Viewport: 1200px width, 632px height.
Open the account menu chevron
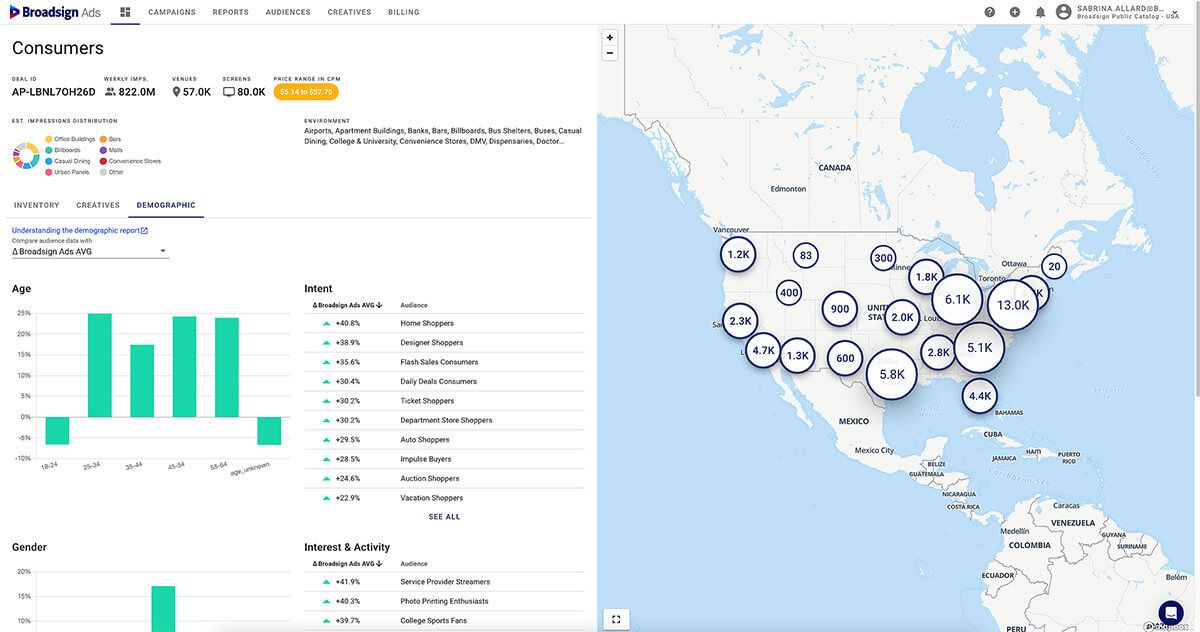[x=1175, y=12]
